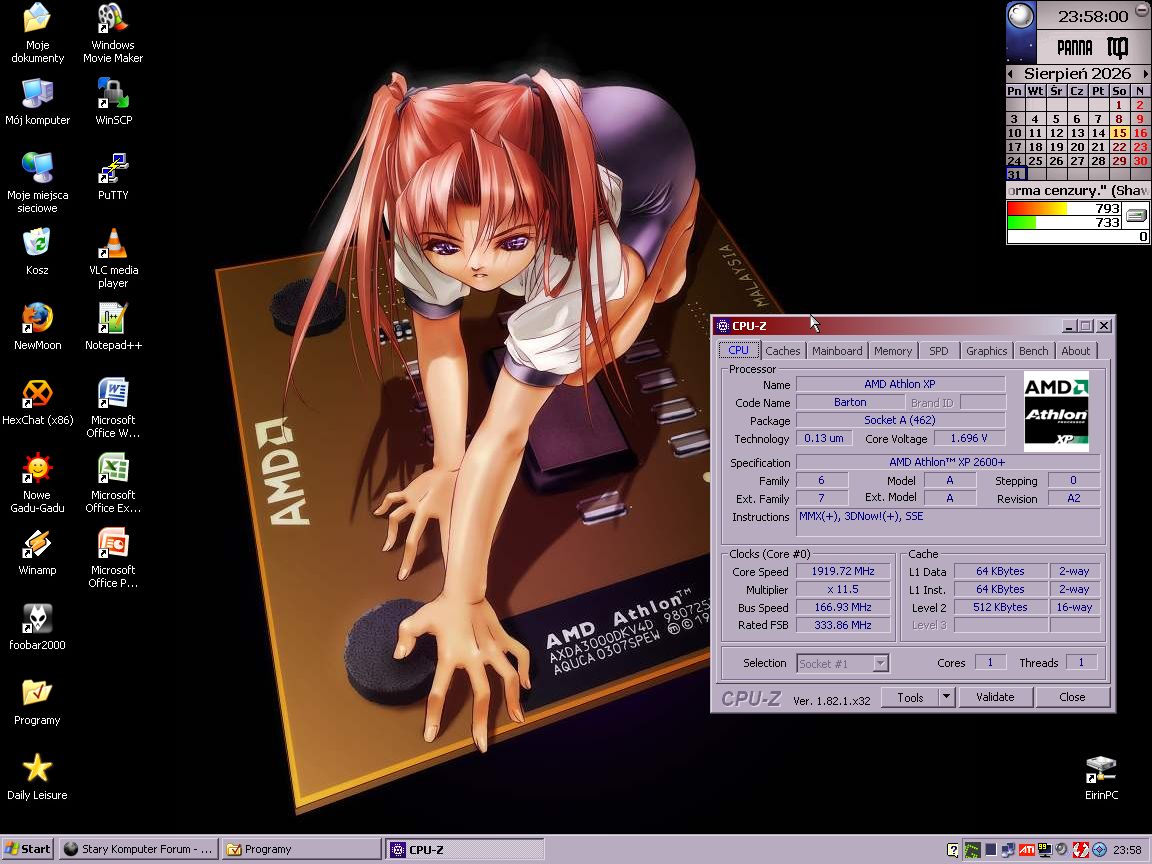Image resolution: width=1152 pixels, height=864 pixels.
Task: Click the Tools button in CPU-Z
Action: (x=910, y=697)
